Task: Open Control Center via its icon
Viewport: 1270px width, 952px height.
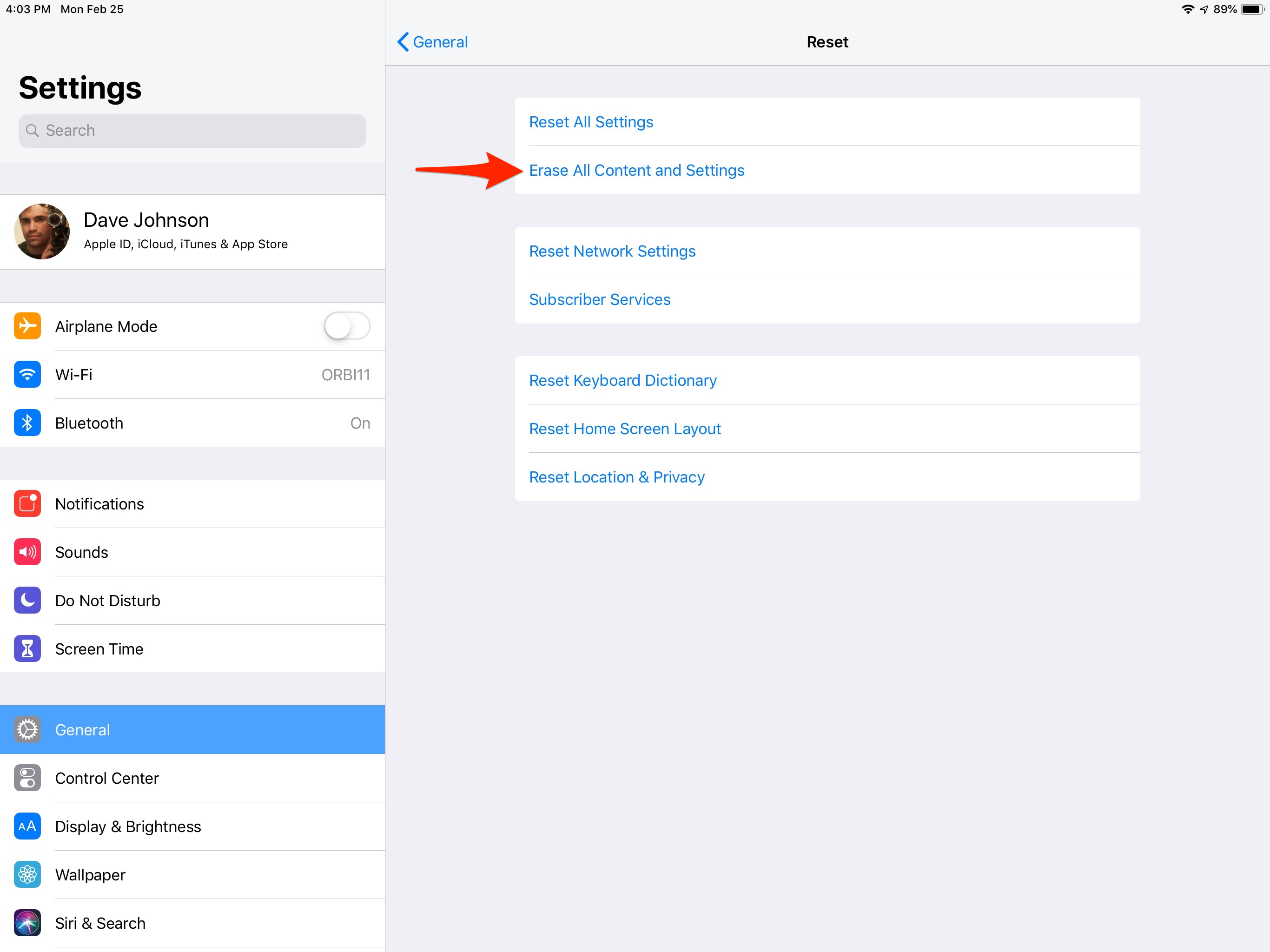Action: tap(27, 778)
